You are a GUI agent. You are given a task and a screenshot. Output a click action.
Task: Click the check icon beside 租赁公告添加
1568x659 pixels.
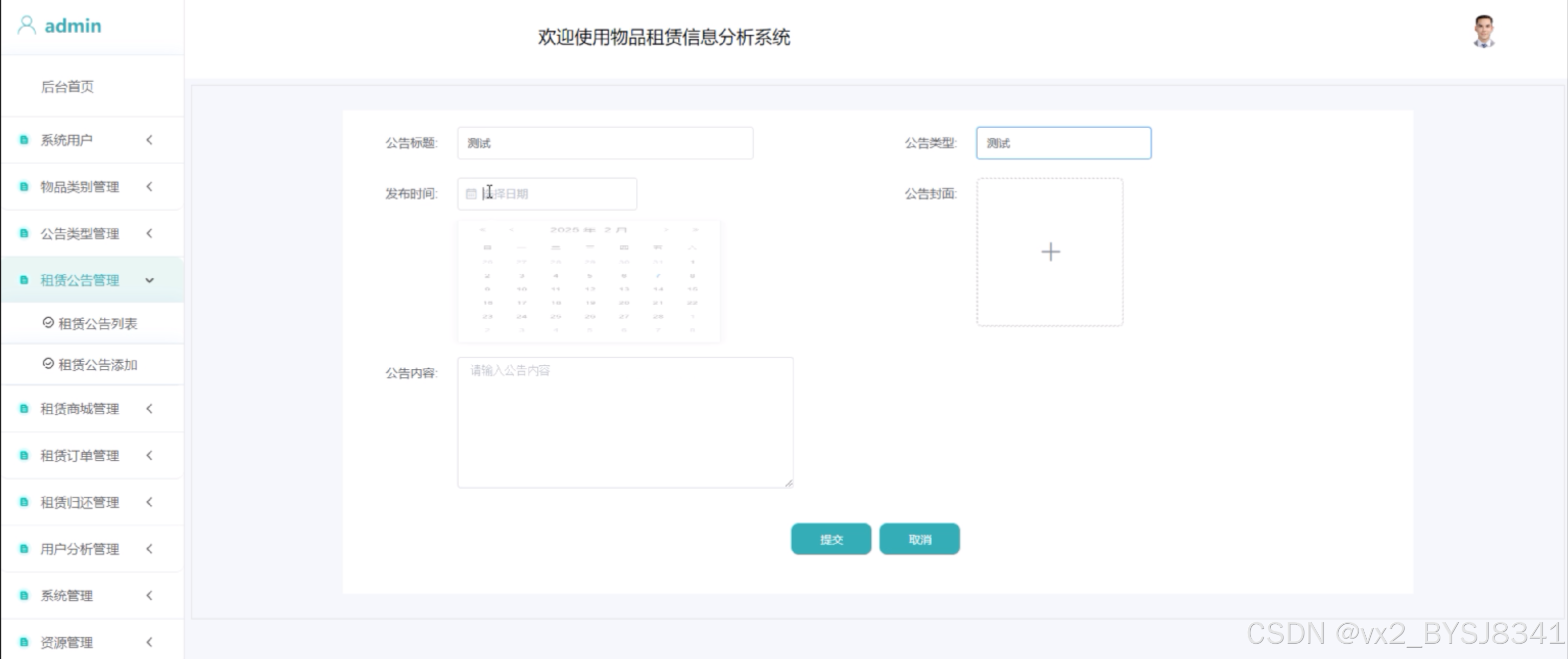pos(48,364)
